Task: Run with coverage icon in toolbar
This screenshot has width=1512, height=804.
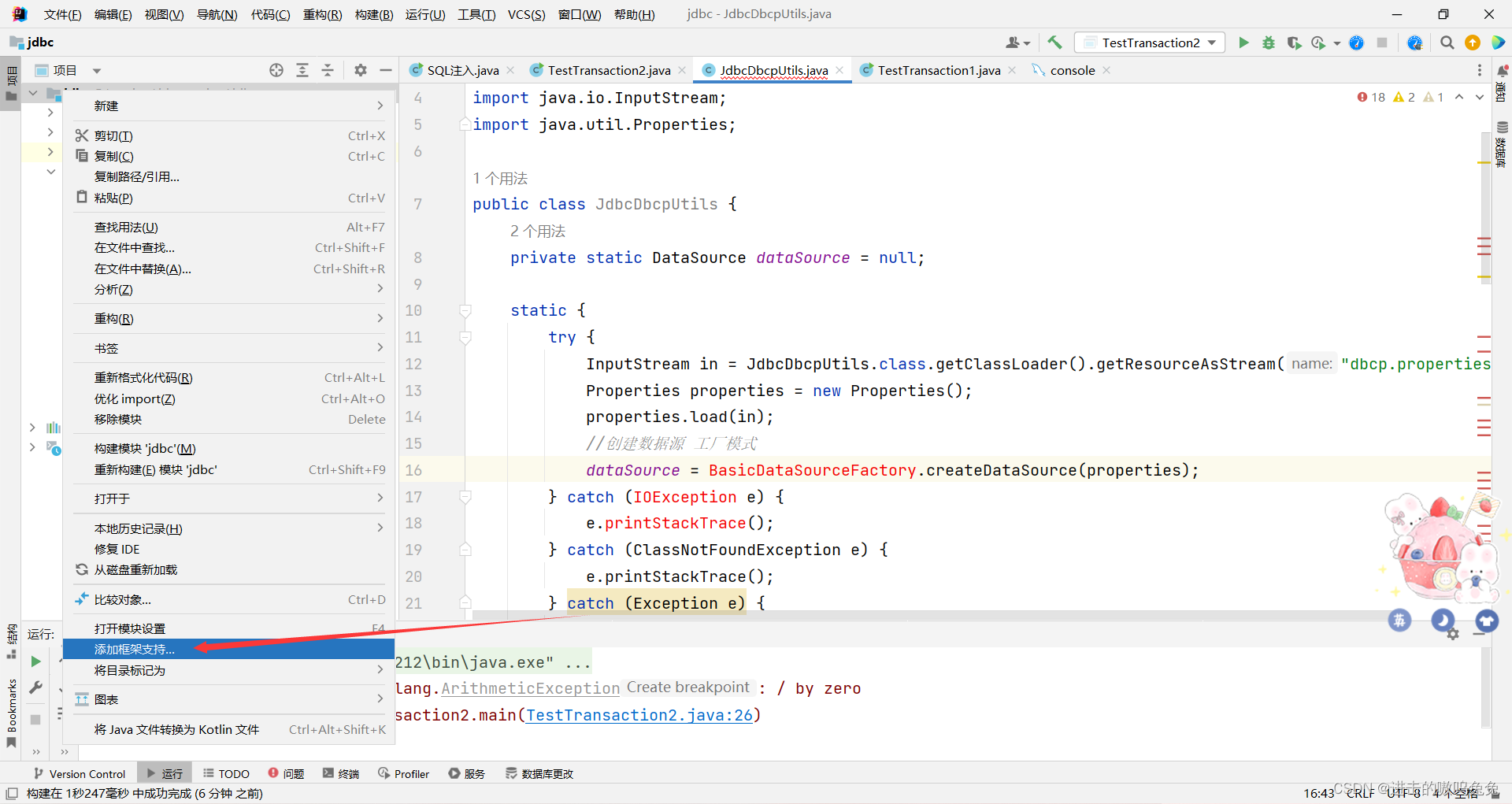Action: pos(1294,43)
